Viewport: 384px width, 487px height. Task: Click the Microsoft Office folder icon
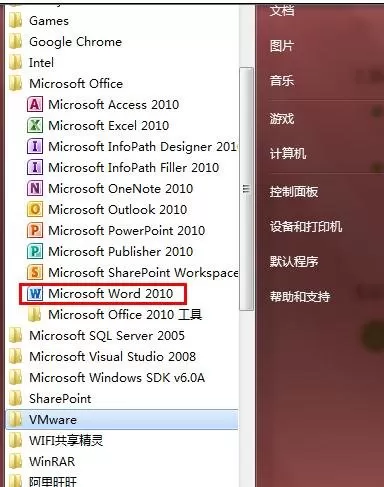coord(16,84)
